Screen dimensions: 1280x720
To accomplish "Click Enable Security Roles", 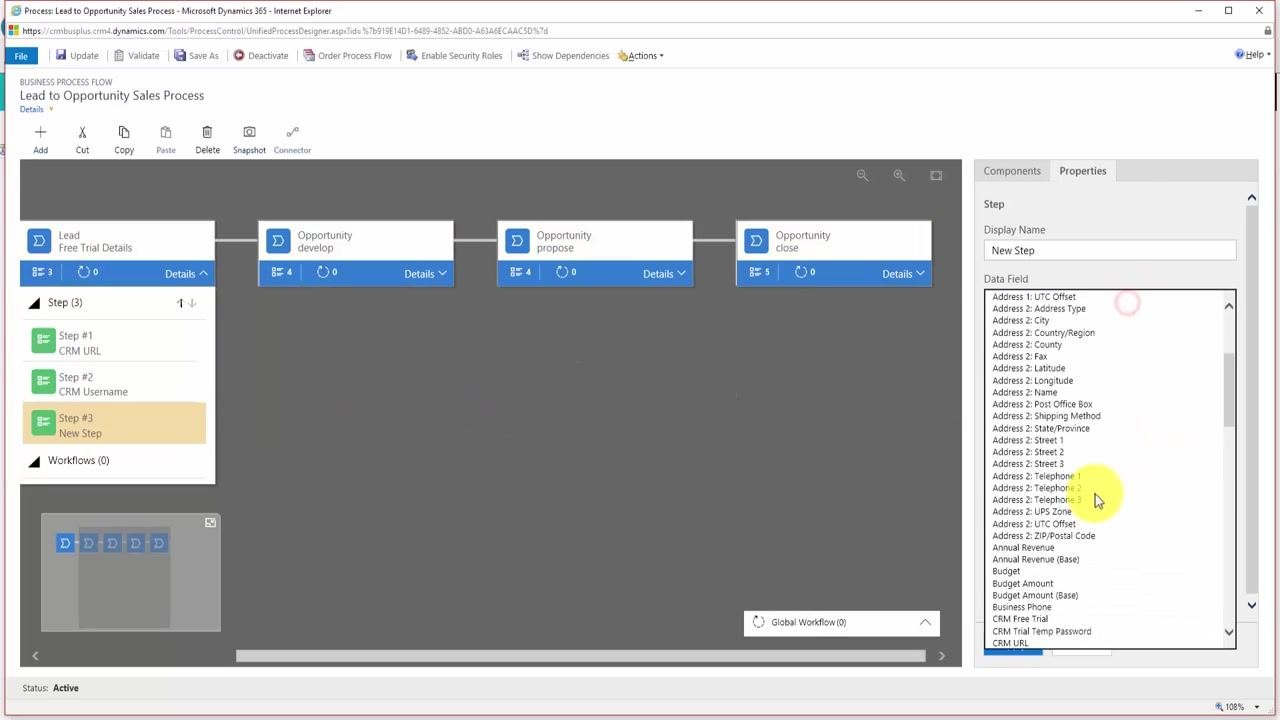I will (x=454, y=56).
